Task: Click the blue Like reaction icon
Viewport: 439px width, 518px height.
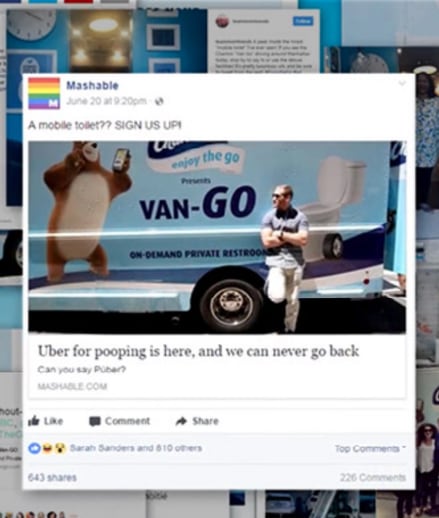Action: (34, 448)
